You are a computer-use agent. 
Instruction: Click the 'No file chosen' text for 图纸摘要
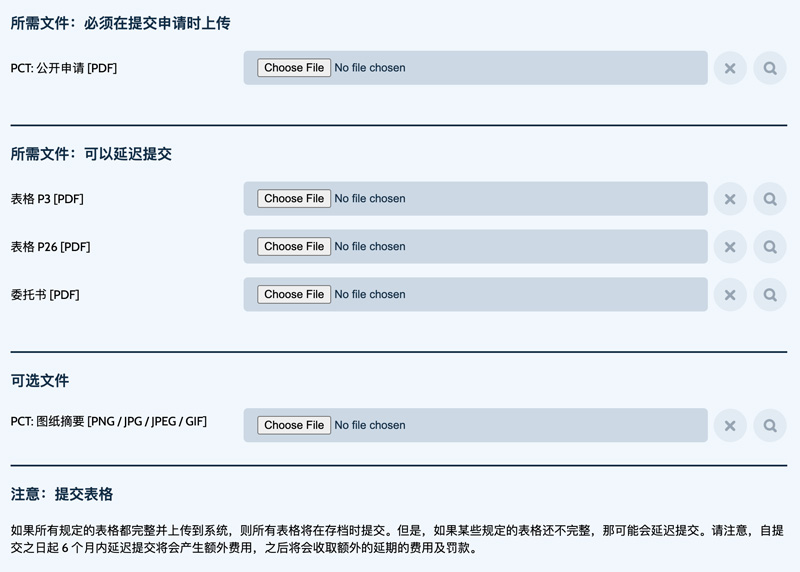pyautogui.click(x=370, y=425)
